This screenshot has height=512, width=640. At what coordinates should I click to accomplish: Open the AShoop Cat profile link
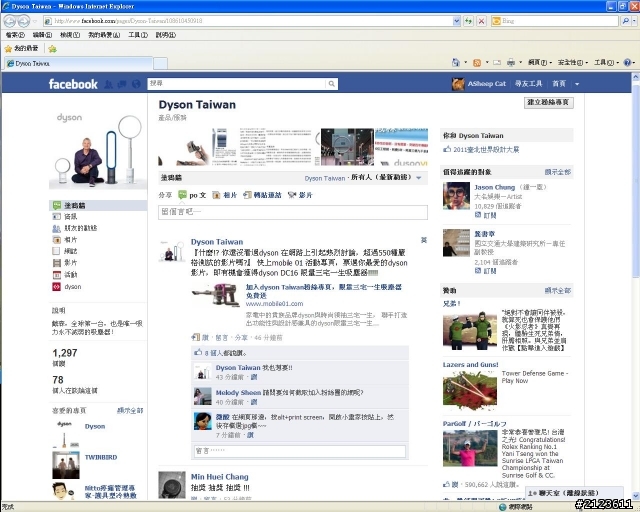pos(487,84)
